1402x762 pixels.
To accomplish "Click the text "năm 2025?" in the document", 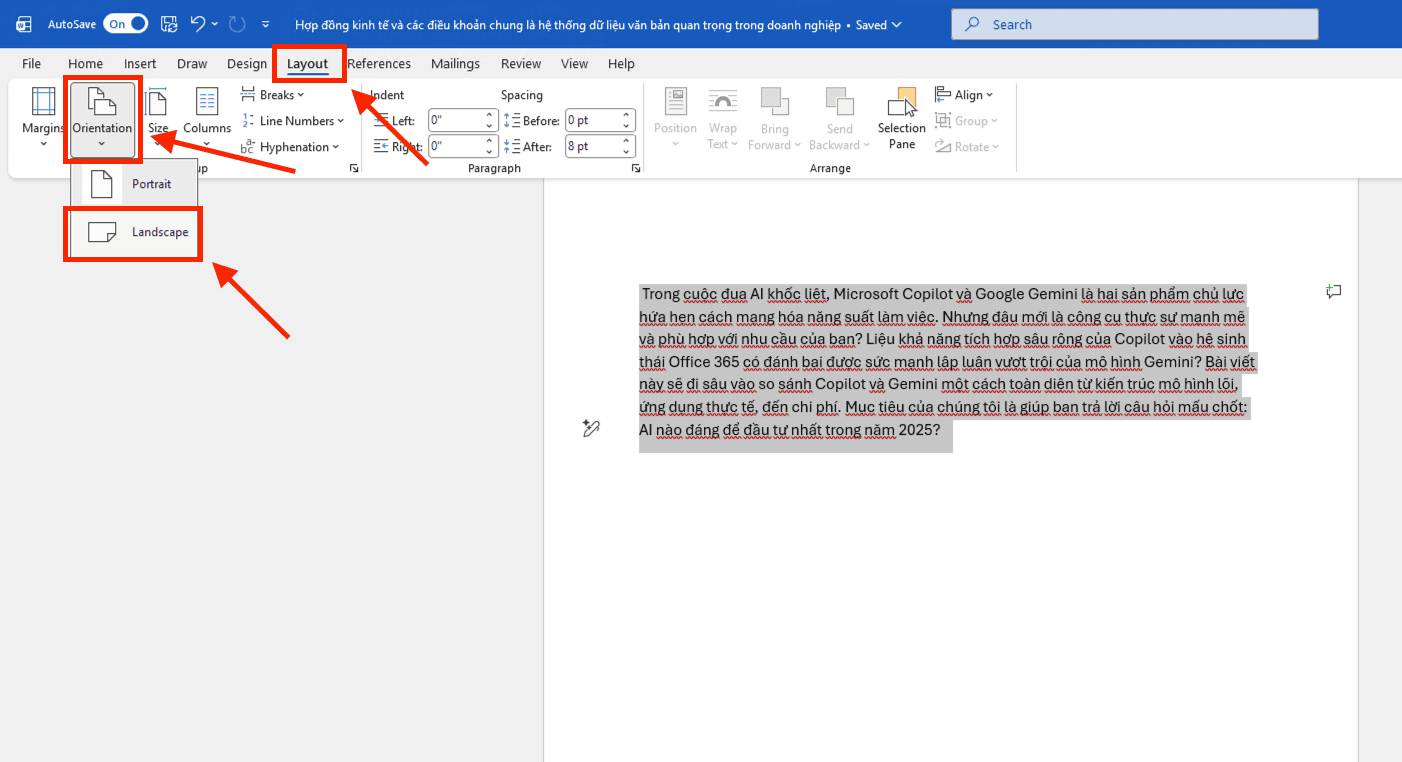I will pos(903,430).
